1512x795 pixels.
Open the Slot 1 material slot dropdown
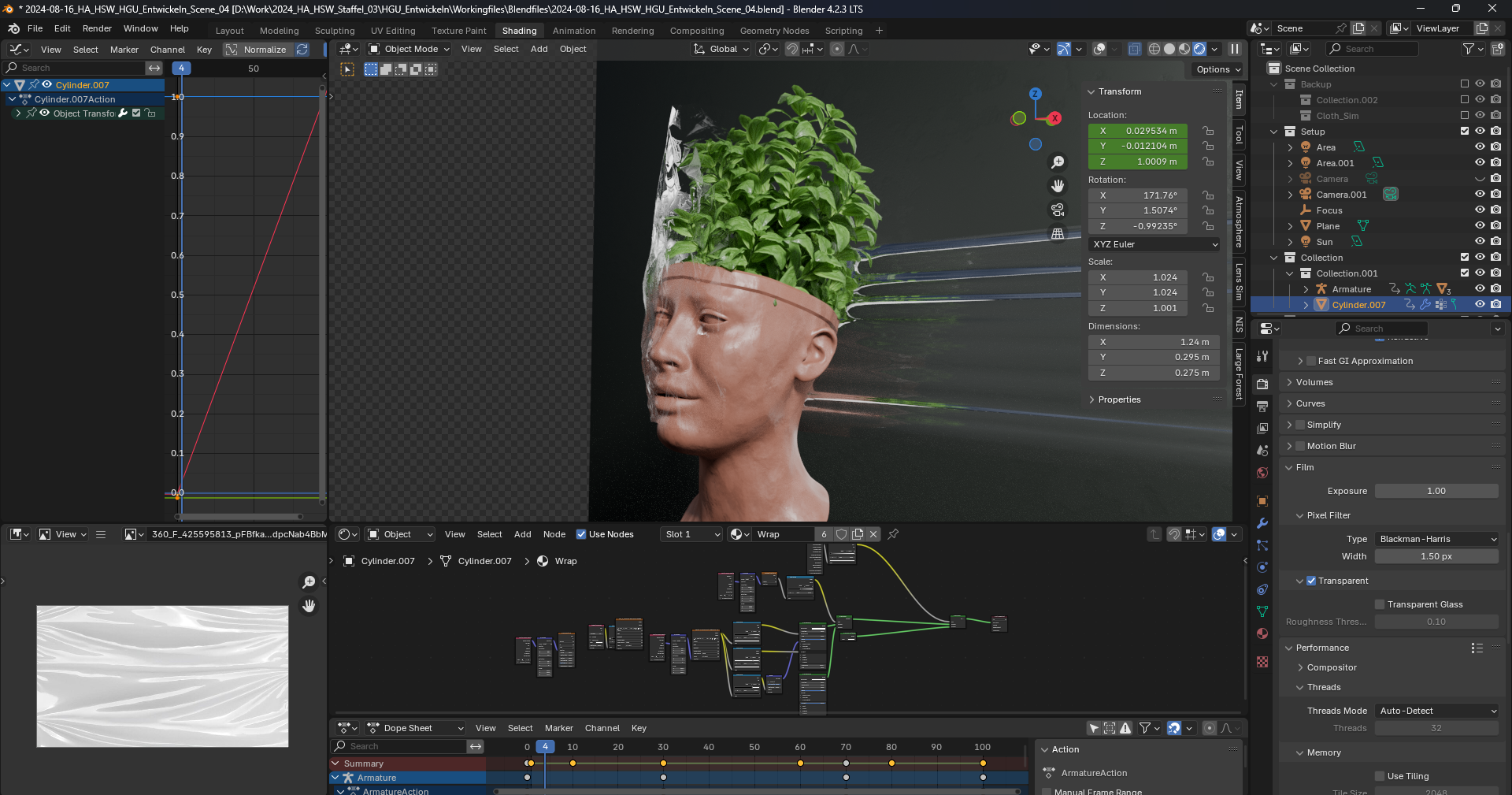[x=691, y=534]
